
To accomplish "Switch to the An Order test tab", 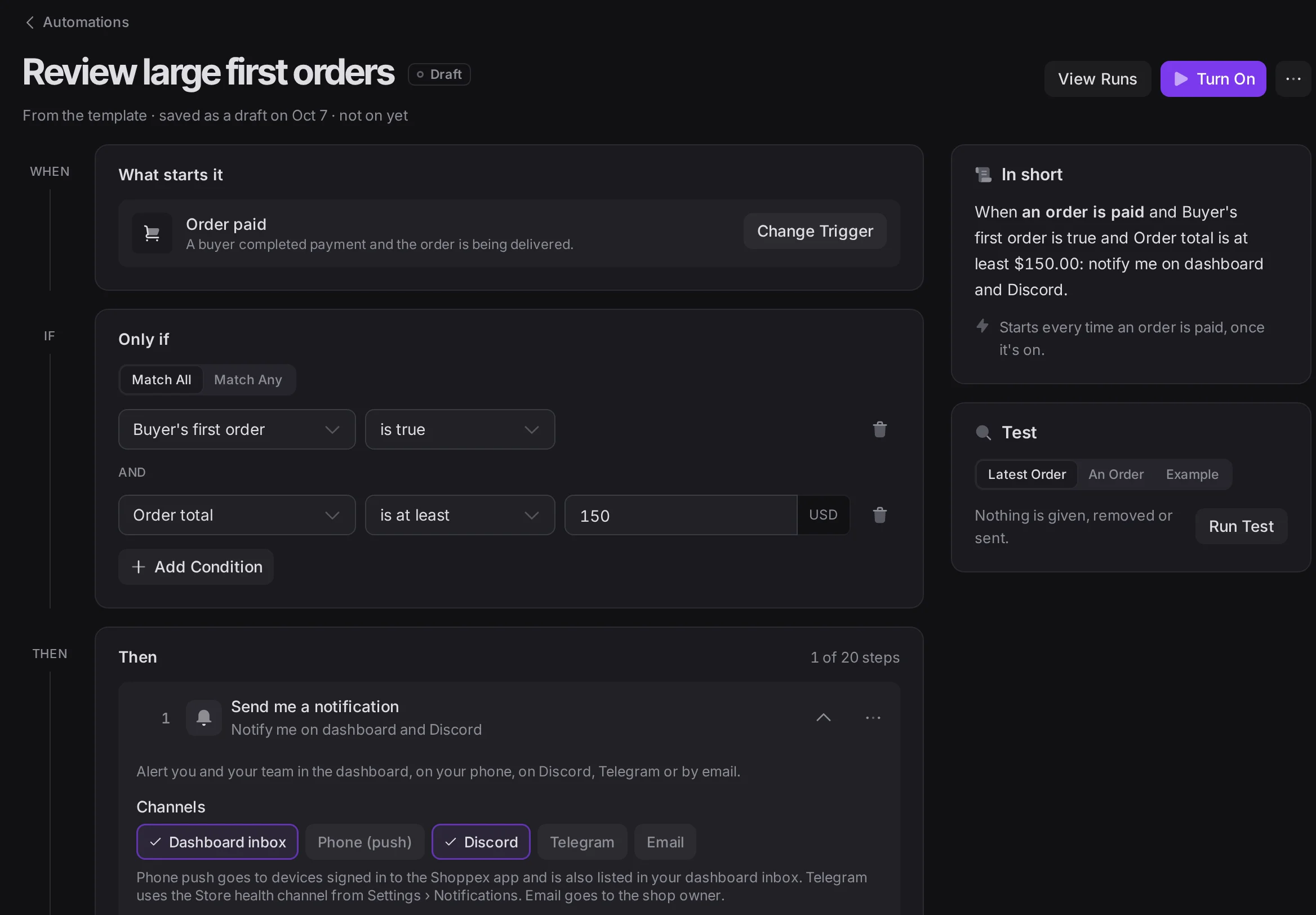I will pos(1115,474).
